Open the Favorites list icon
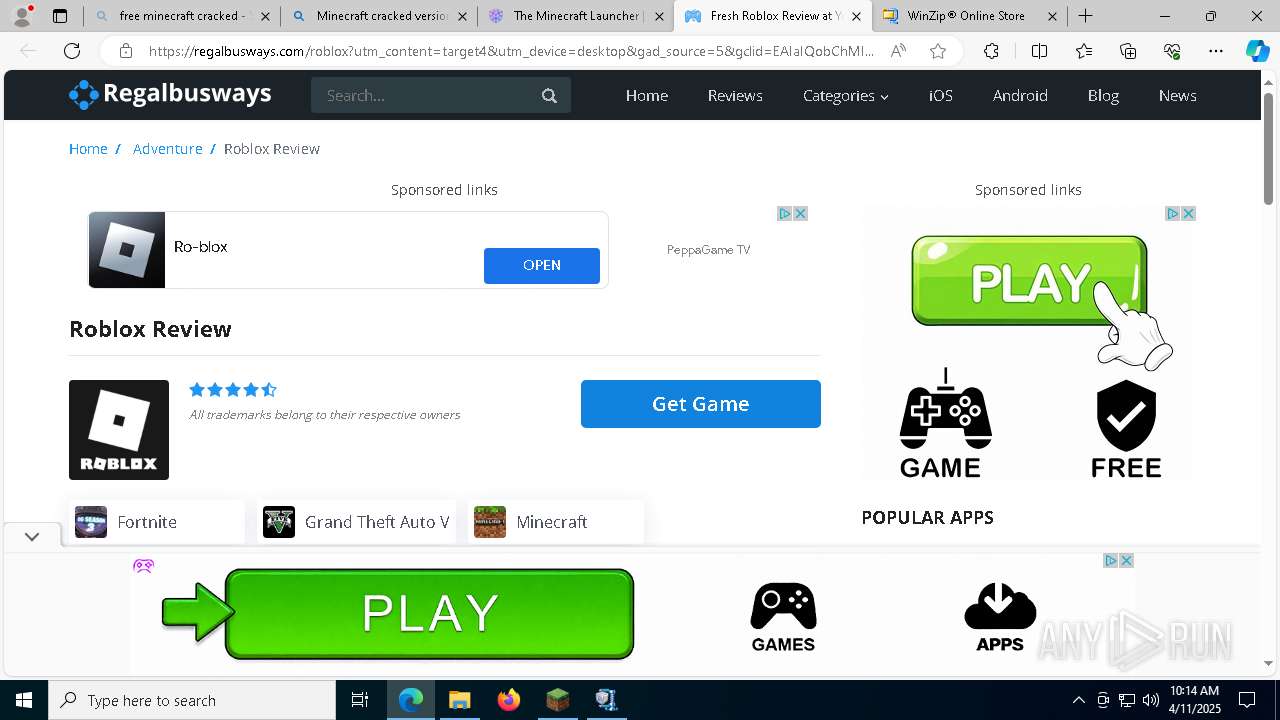 [1084, 51]
